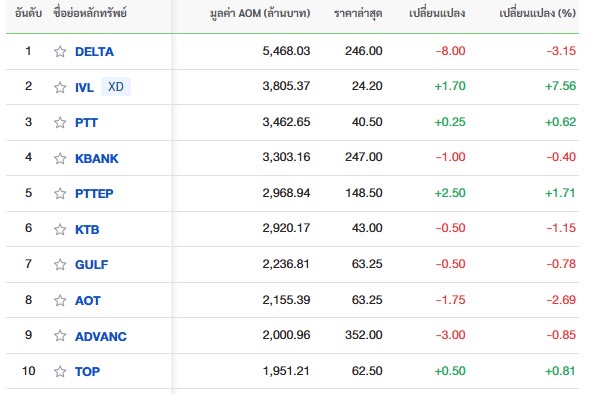This screenshot has height=394, width=595.
Task: Click the ชื่อย่อหลักทรัพย์ column header
Action: click(x=90, y=13)
